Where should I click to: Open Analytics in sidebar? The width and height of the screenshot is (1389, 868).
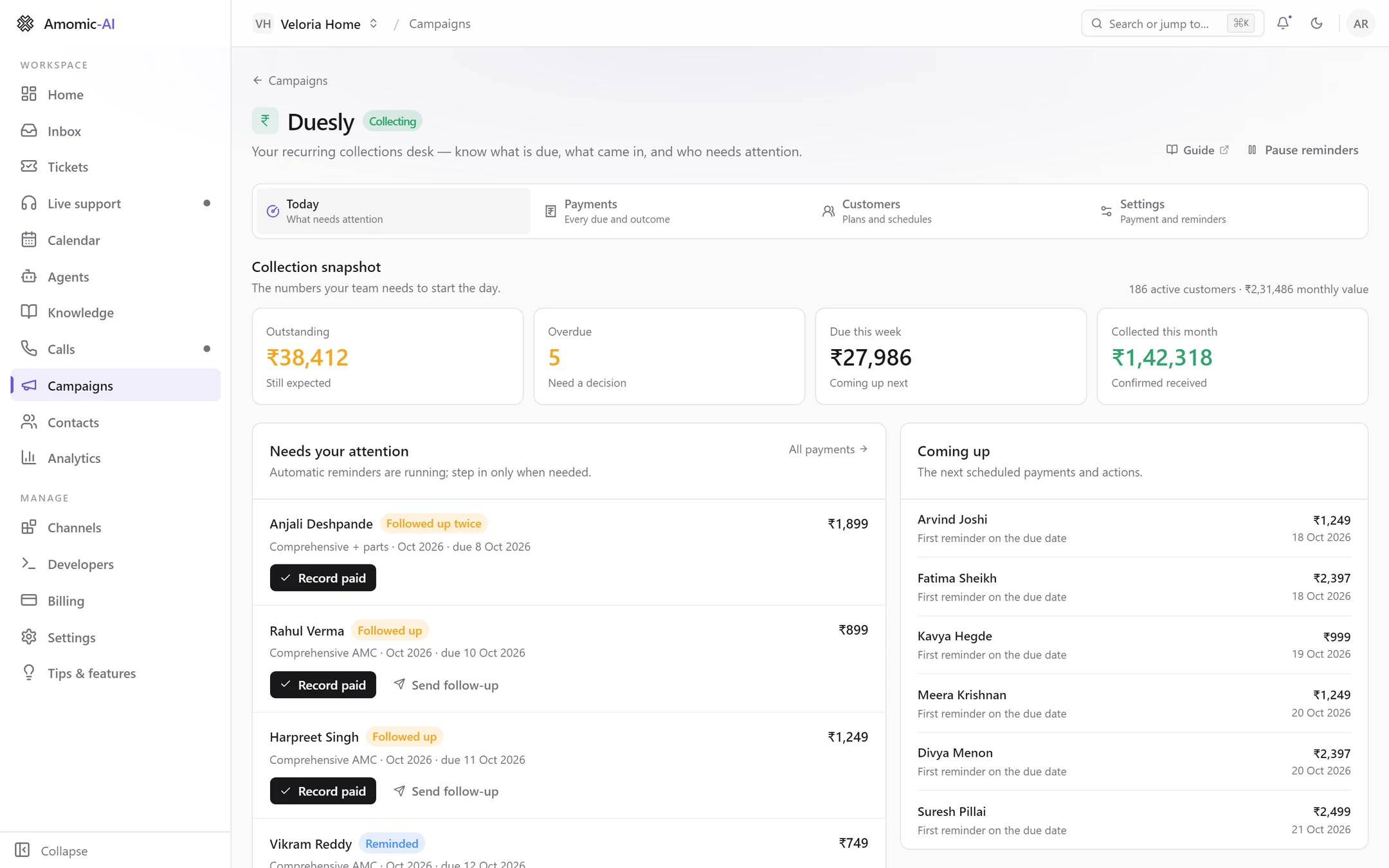coord(116,458)
